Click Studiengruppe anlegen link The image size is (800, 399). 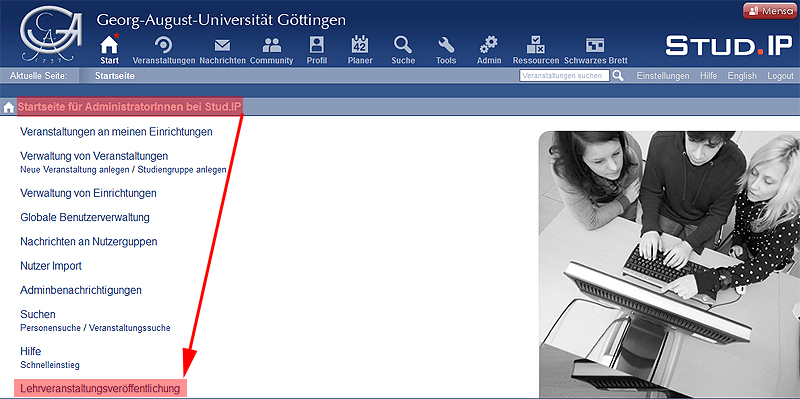click(x=182, y=170)
